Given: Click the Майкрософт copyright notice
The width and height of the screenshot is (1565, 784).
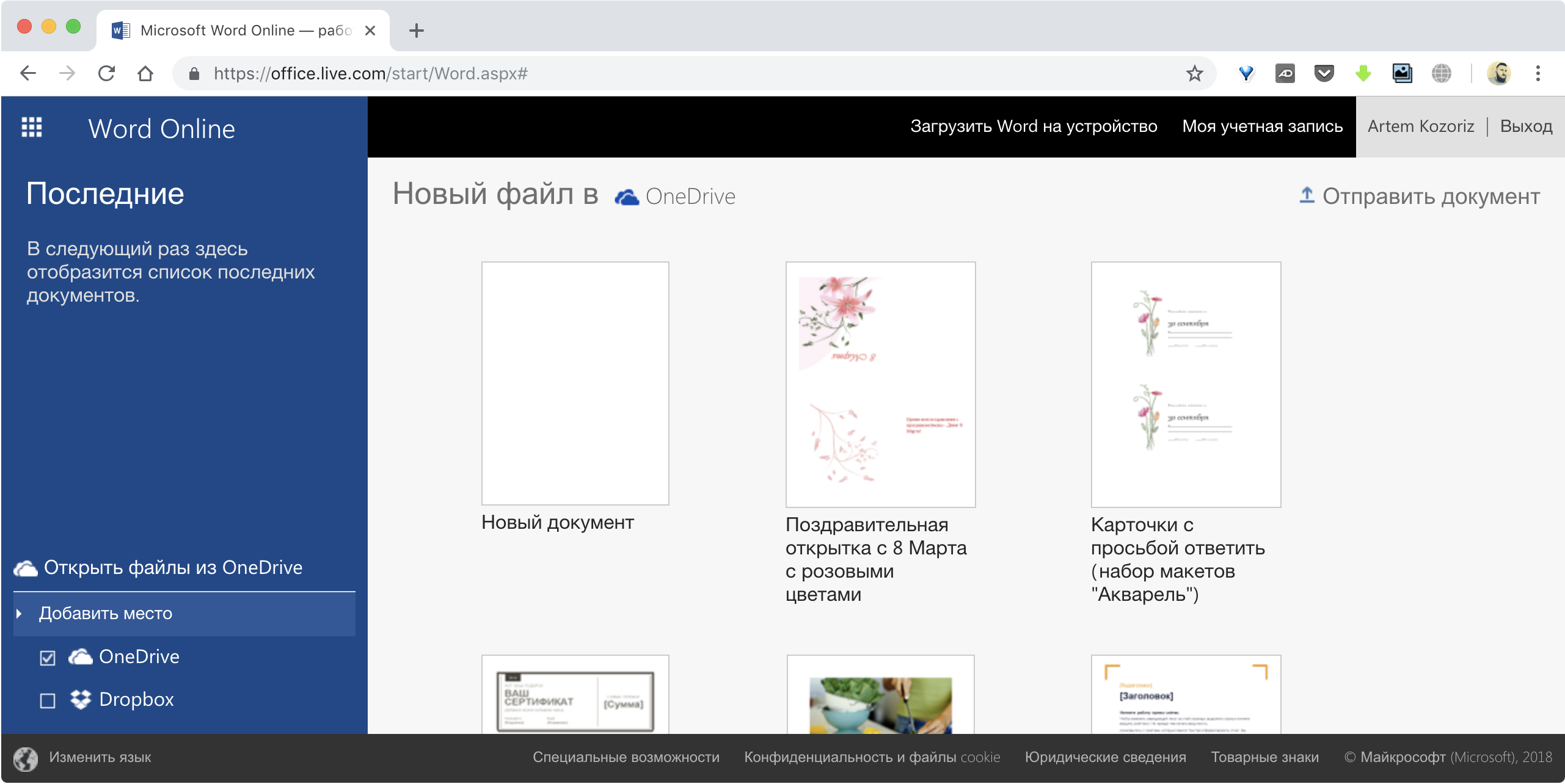Looking at the screenshot, I should (1448, 758).
